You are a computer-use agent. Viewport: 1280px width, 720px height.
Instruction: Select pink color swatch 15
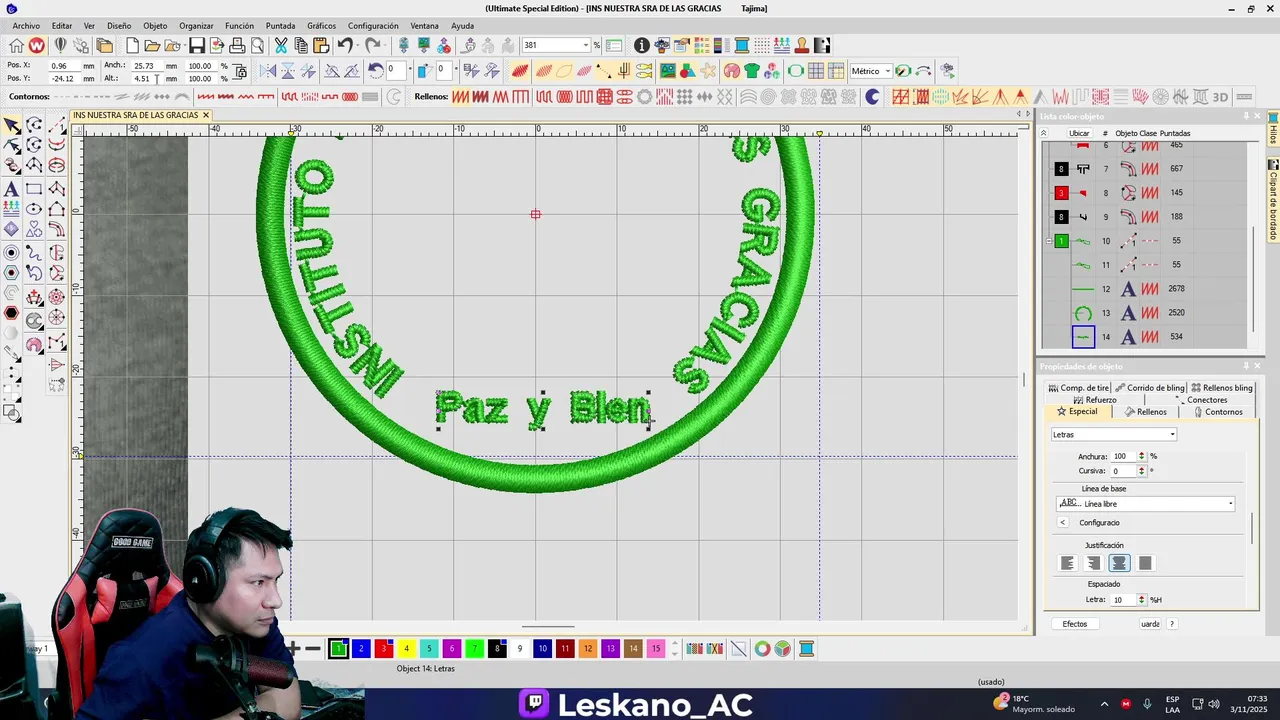[656, 649]
